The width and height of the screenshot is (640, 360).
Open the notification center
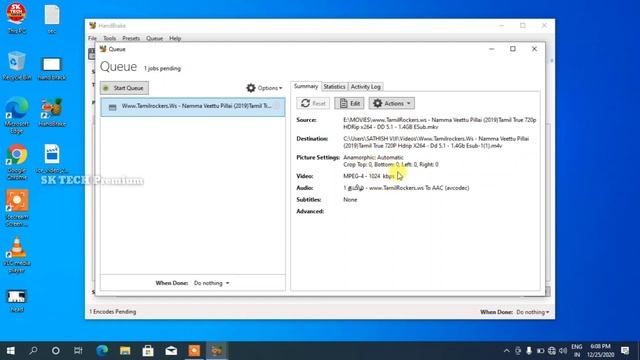click(625, 351)
